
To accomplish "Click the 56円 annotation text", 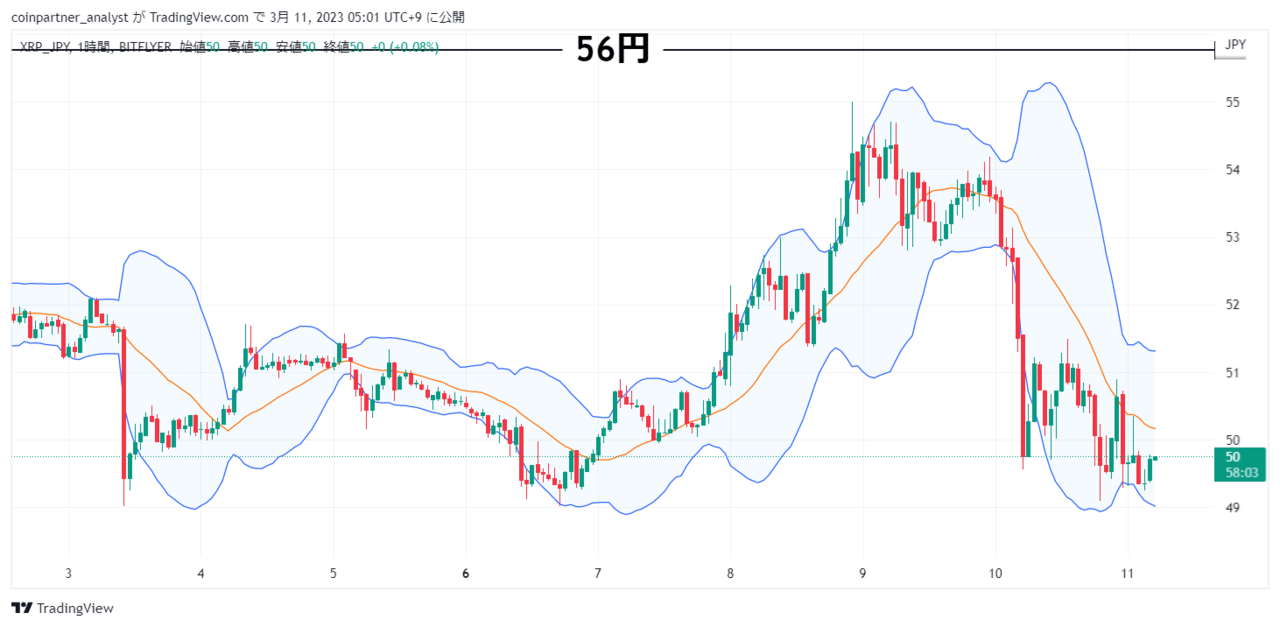I will pyautogui.click(x=613, y=48).
